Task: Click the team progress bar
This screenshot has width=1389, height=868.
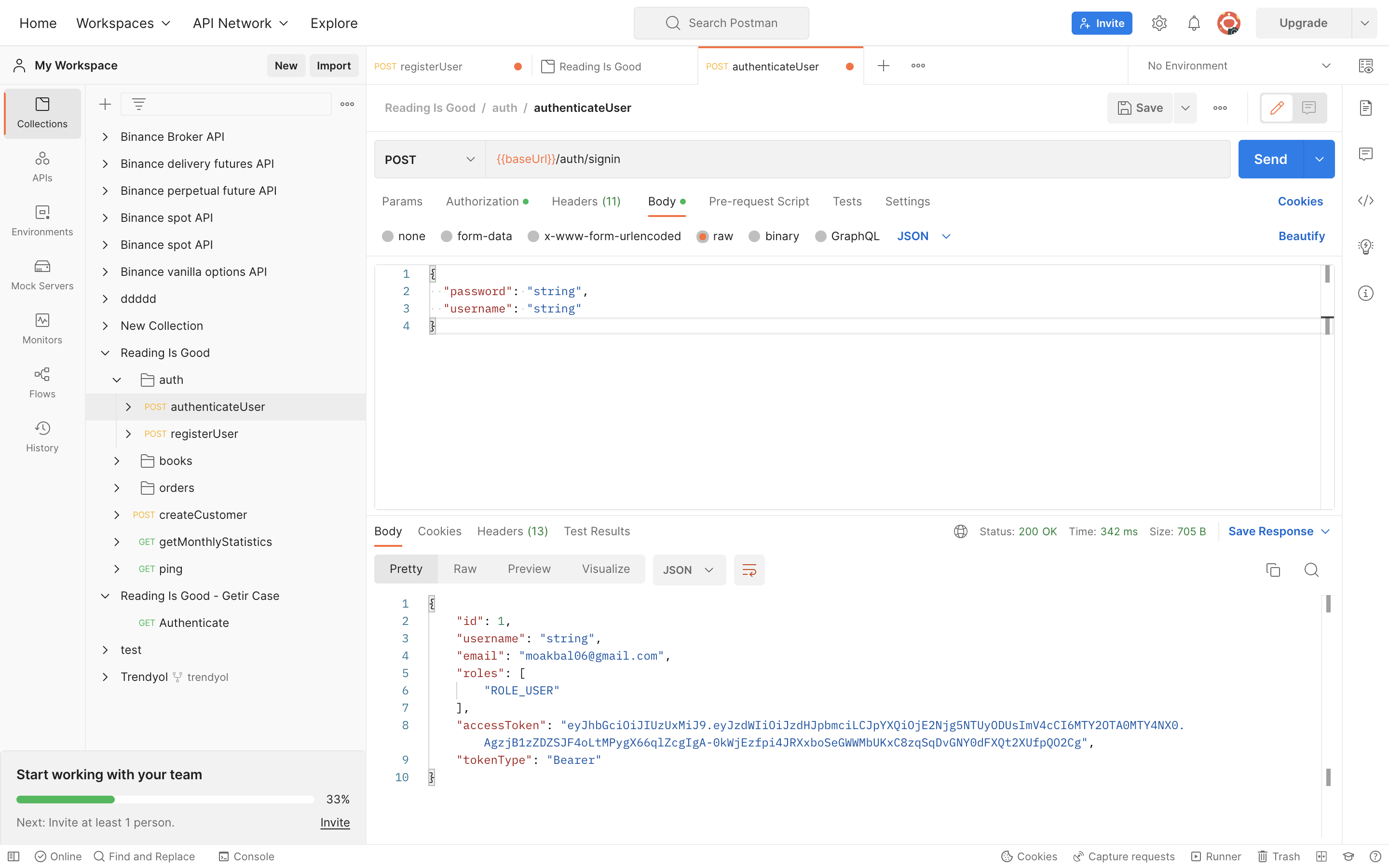Action: click(x=165, y=799)
